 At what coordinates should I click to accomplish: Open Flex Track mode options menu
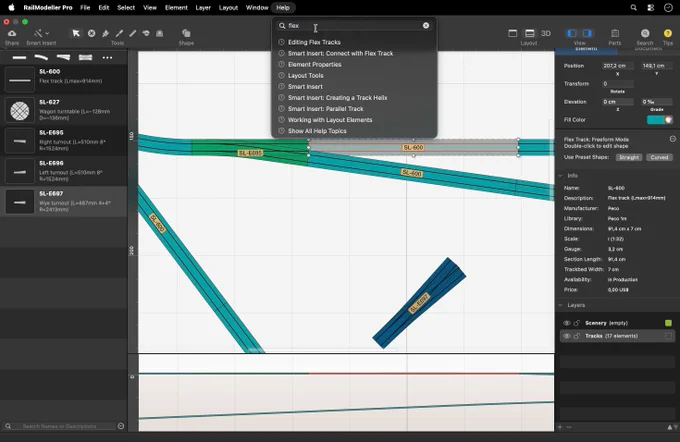tap(672, 139)
